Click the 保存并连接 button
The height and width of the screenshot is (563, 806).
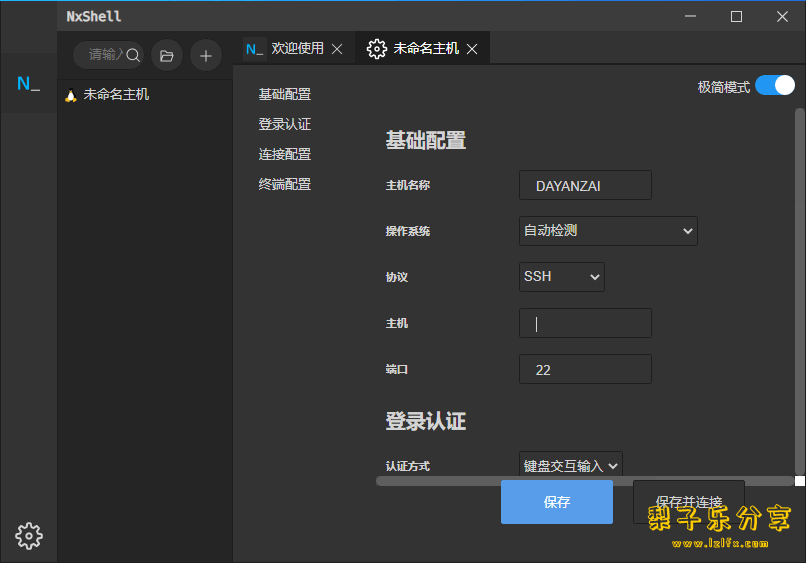point(689,502)
